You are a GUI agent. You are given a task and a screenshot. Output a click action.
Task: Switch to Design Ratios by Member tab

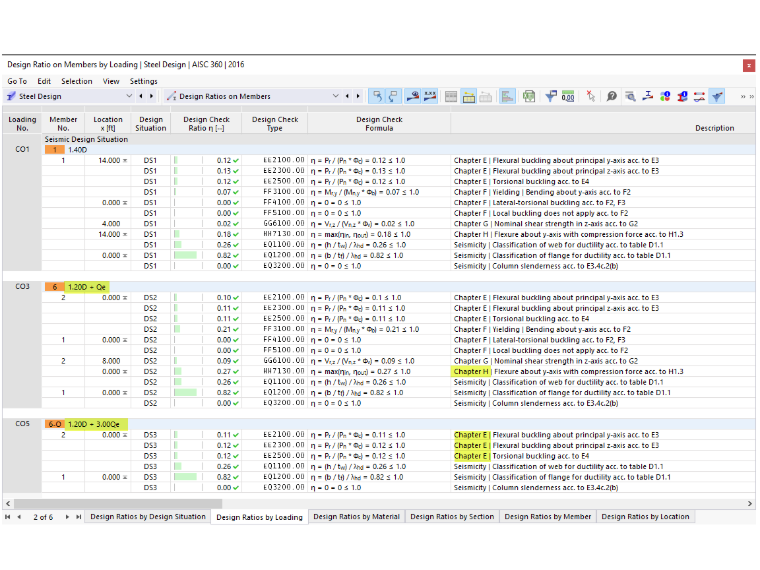(x=548, y=517)
